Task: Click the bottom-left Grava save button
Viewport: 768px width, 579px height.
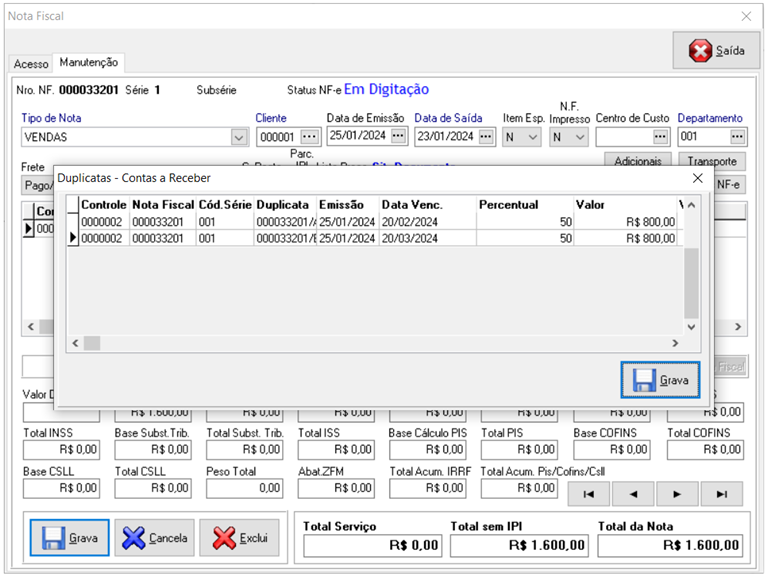Action: [x=70, y=537]
